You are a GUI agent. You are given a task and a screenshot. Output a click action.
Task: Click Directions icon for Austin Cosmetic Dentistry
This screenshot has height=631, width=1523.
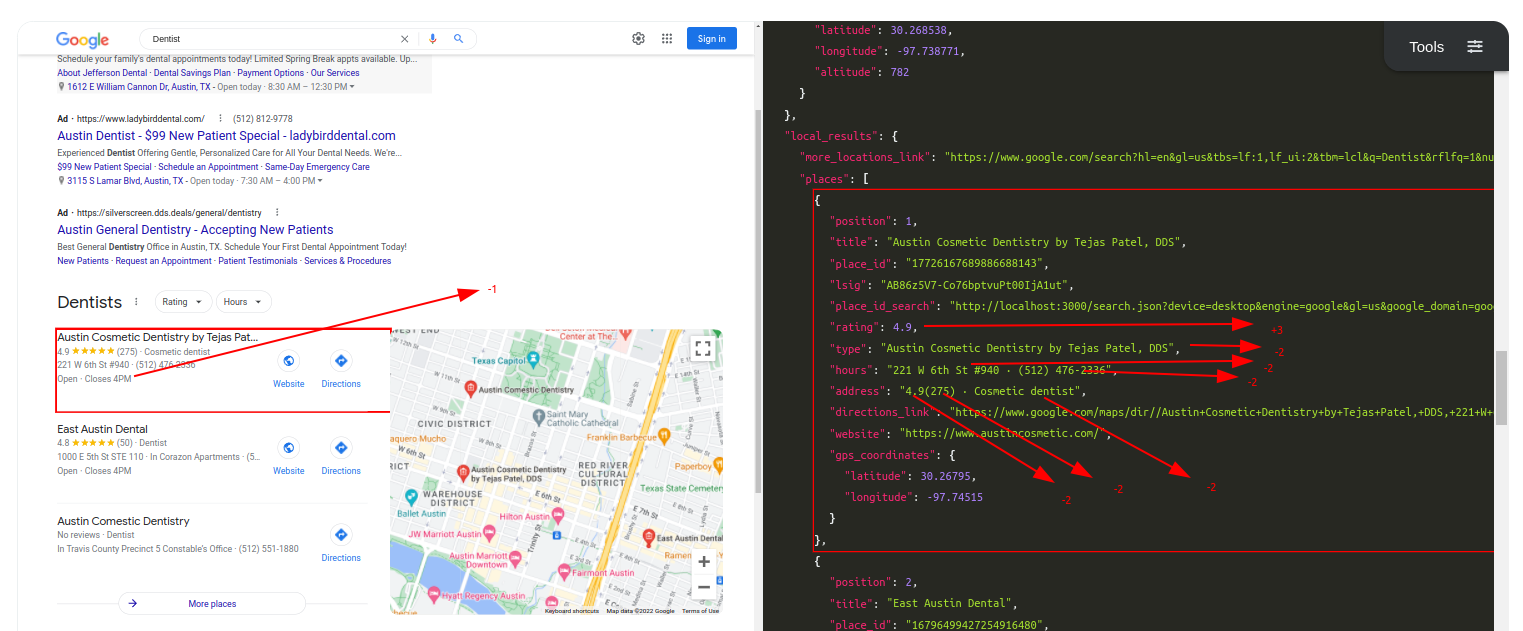pyautogui.click(x=341, y=361)
